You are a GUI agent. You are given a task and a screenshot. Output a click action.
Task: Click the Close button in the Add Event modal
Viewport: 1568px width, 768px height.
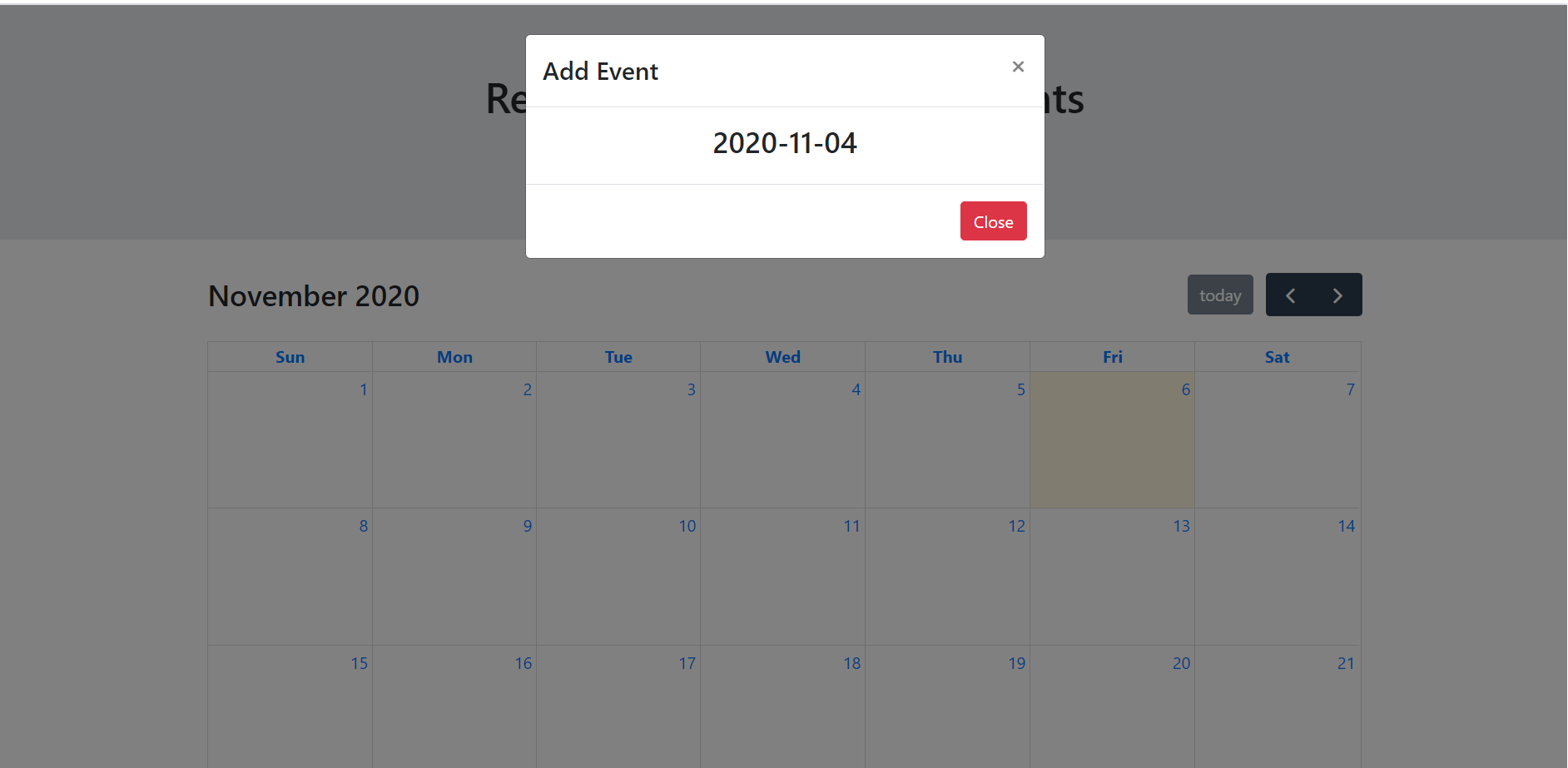click(992, 220)
